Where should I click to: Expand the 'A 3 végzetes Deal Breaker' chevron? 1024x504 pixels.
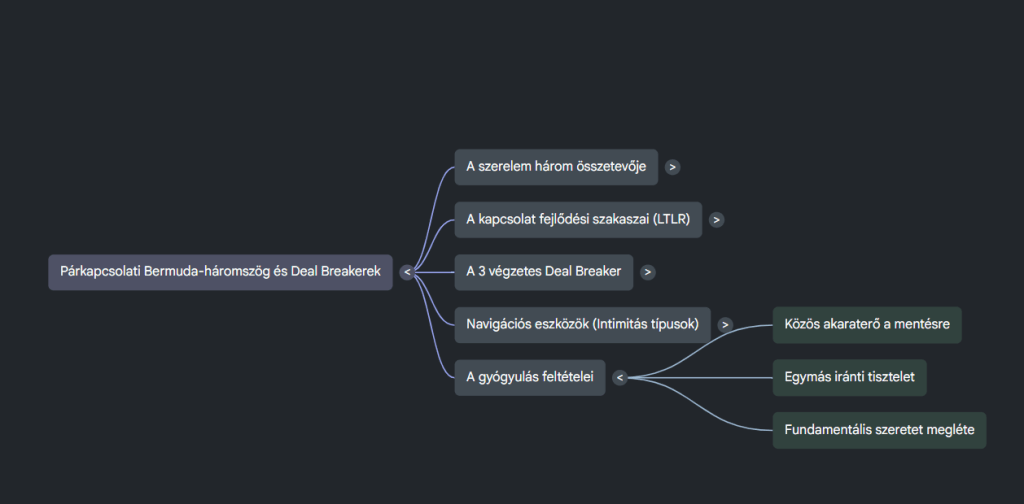click(648, 271)
